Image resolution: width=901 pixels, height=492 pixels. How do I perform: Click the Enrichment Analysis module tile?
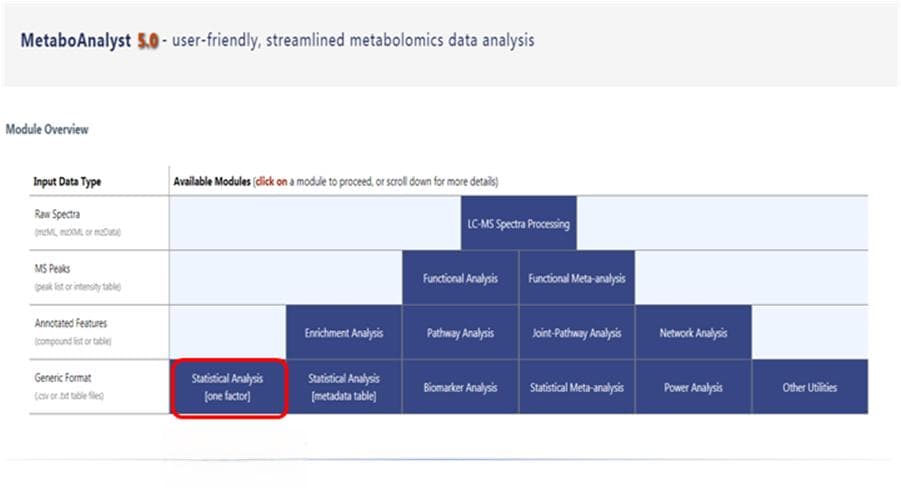344,332
